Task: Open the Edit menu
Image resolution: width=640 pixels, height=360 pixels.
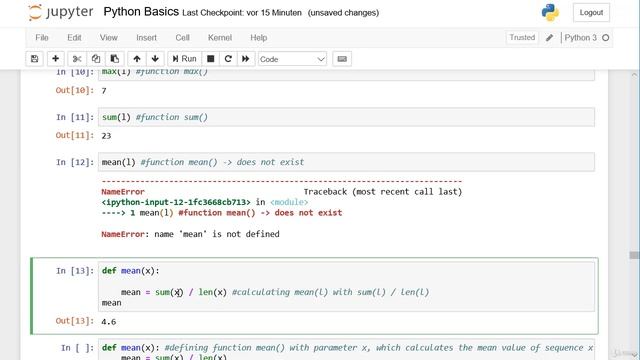Action: (74, 38)
